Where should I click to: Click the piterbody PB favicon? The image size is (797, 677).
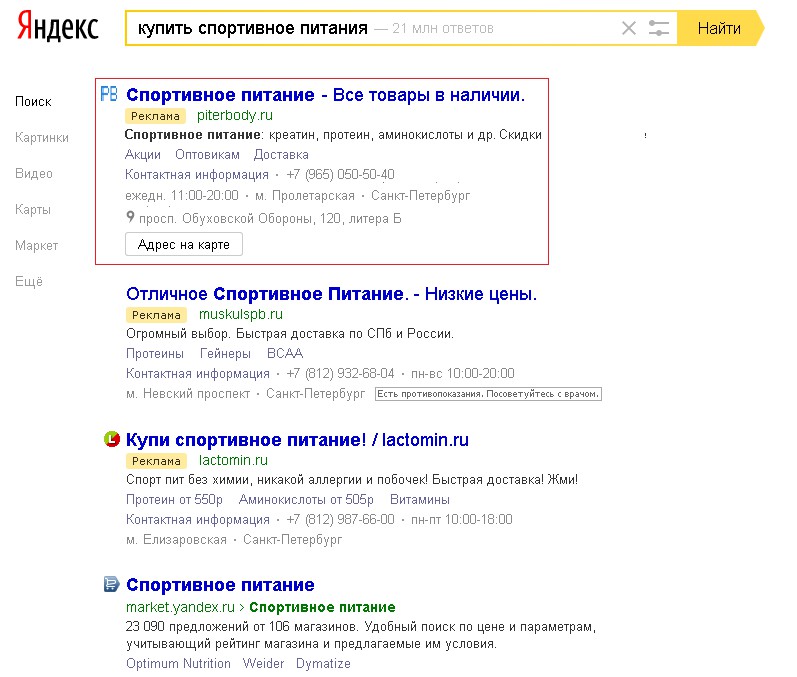point(110,94)
